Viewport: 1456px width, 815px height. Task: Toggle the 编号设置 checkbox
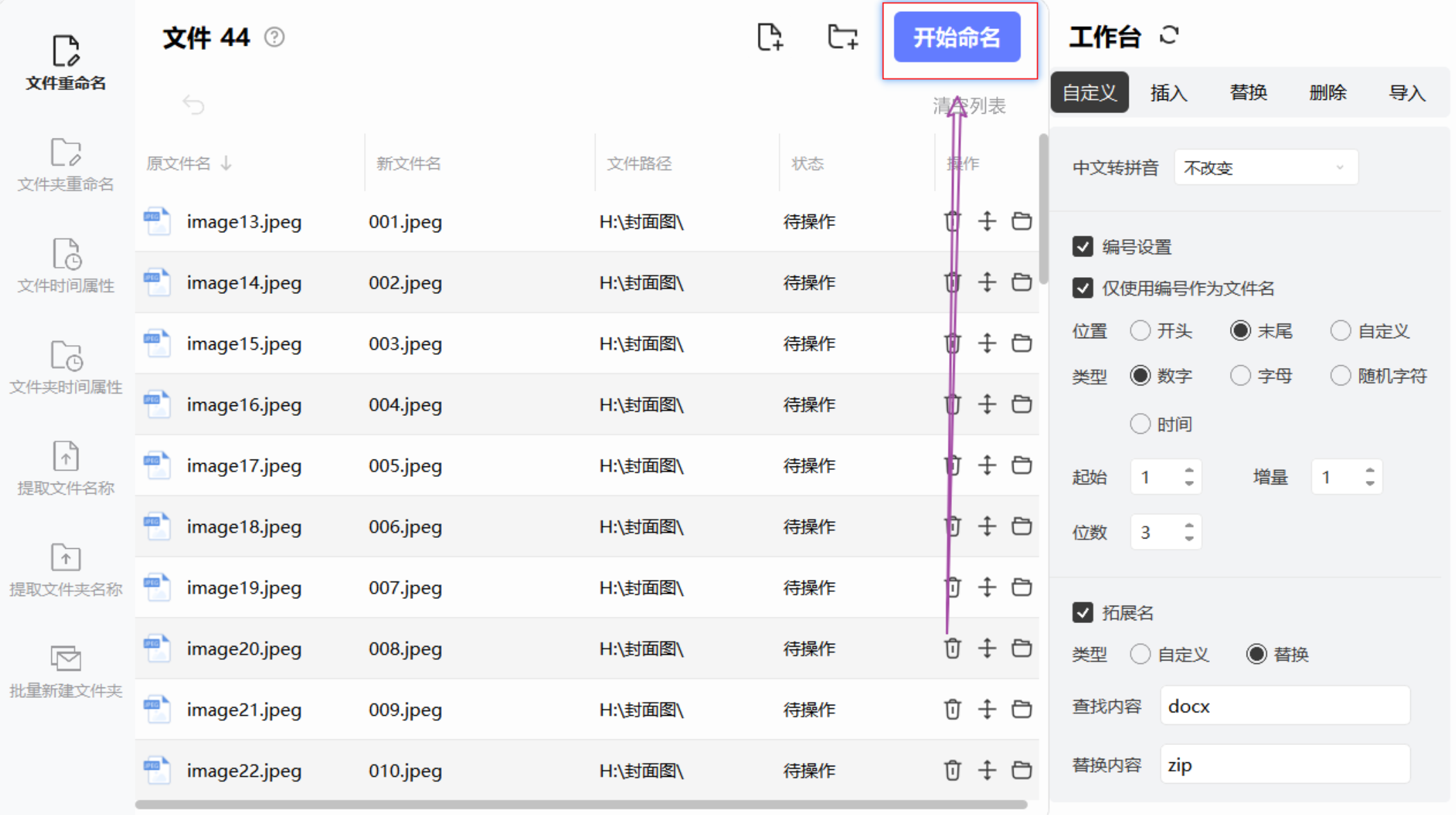click(1082, 247)
